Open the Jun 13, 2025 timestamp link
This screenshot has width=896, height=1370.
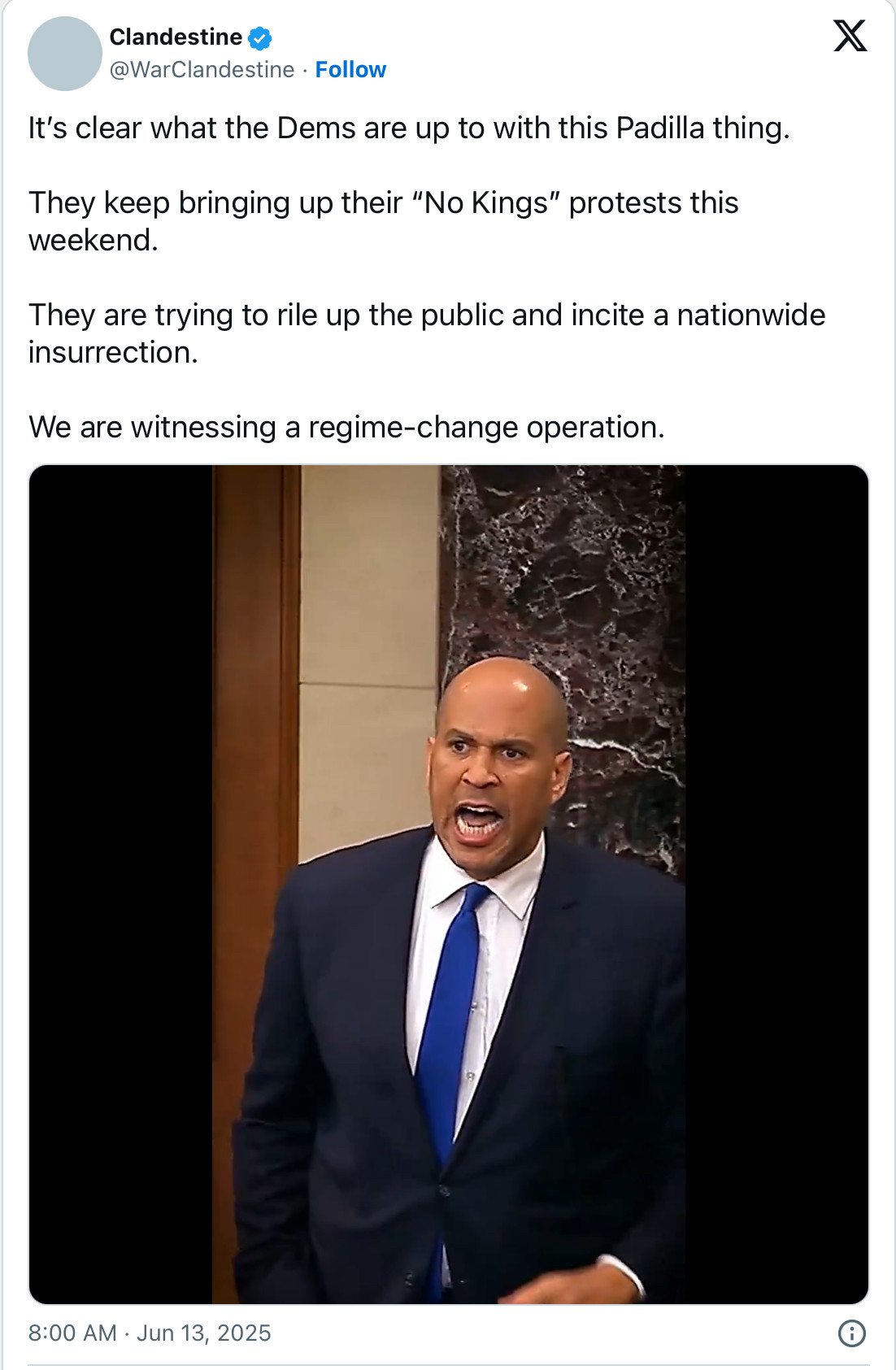(203, 1333)
